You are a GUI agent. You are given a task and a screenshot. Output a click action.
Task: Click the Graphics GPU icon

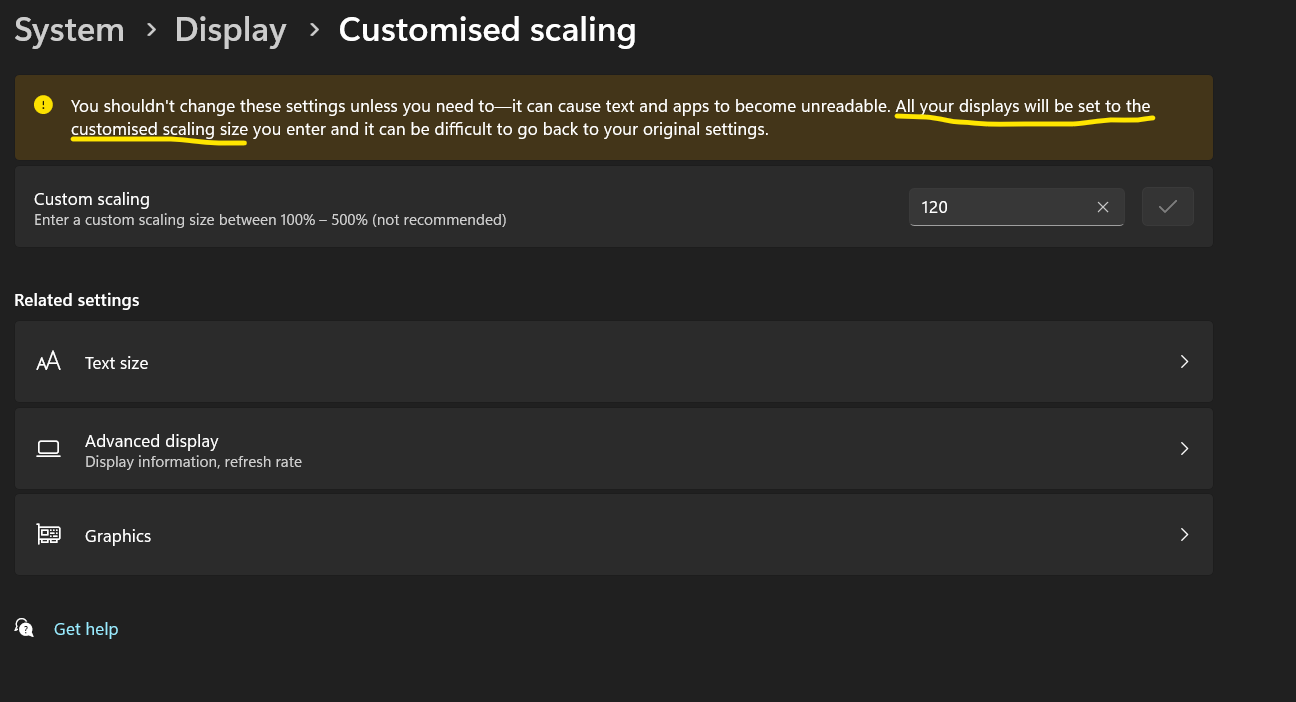(x=48, y=534)
